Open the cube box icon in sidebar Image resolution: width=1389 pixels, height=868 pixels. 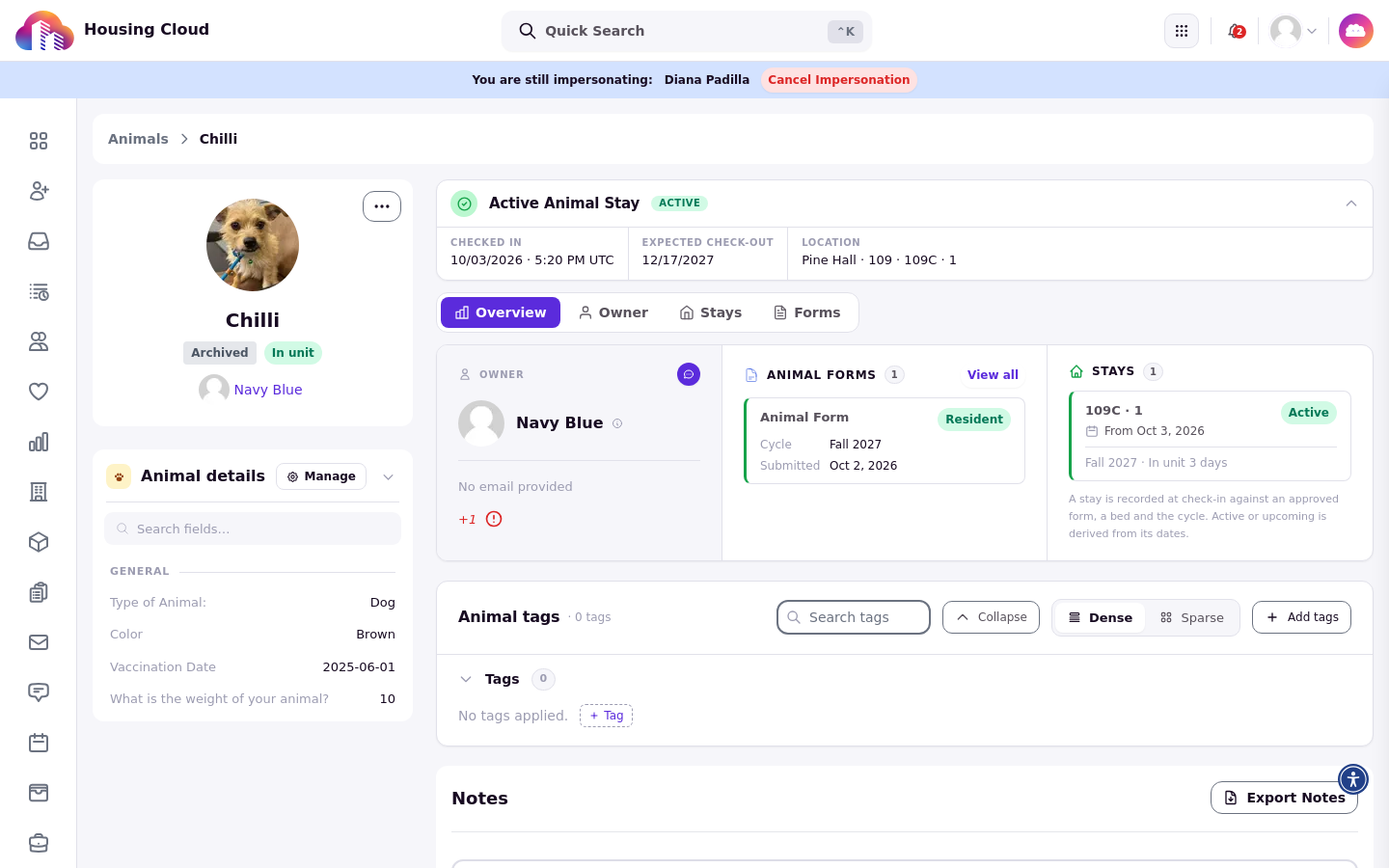(x=39, y=542)
